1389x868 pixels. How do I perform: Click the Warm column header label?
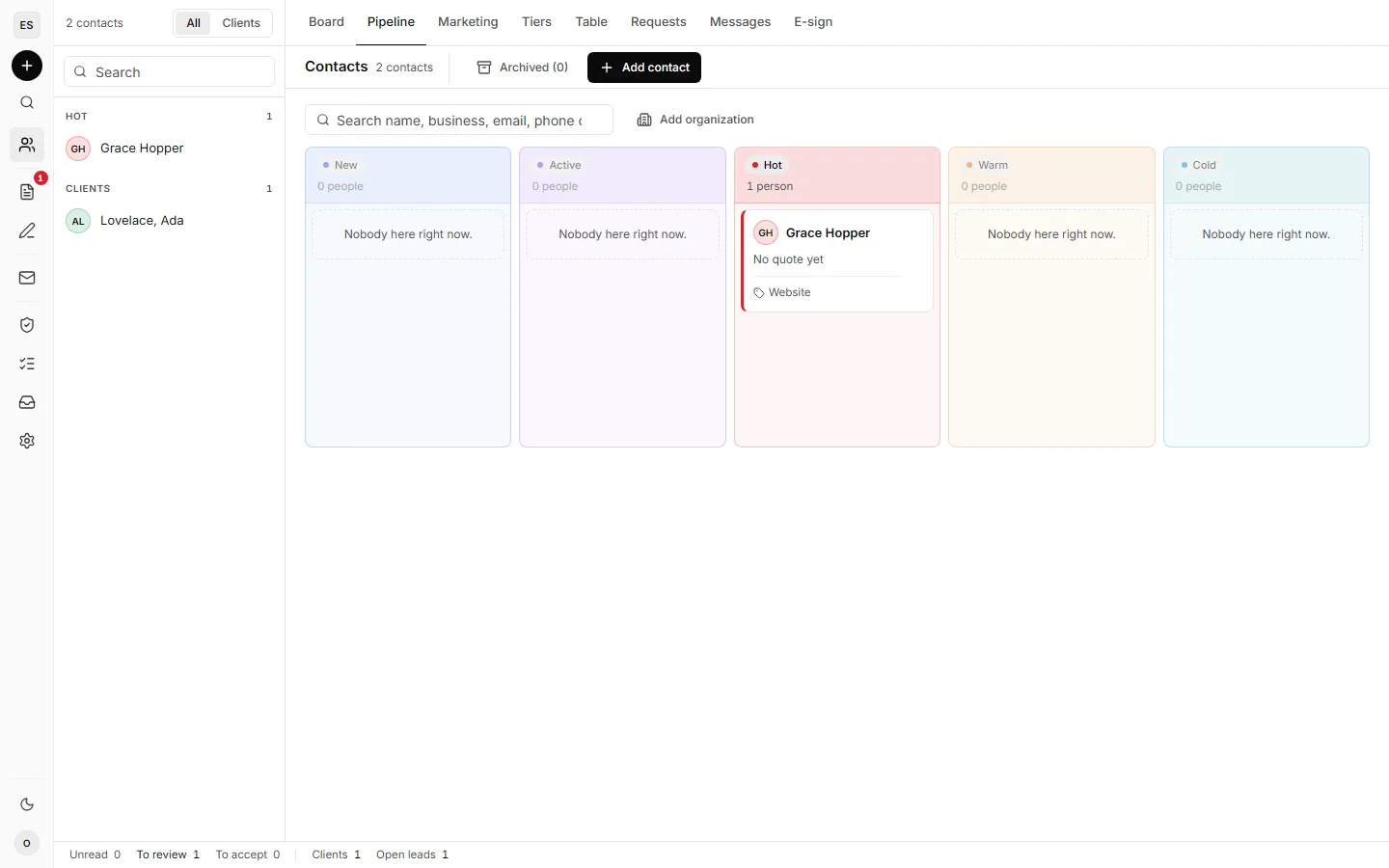coord(987,165)
